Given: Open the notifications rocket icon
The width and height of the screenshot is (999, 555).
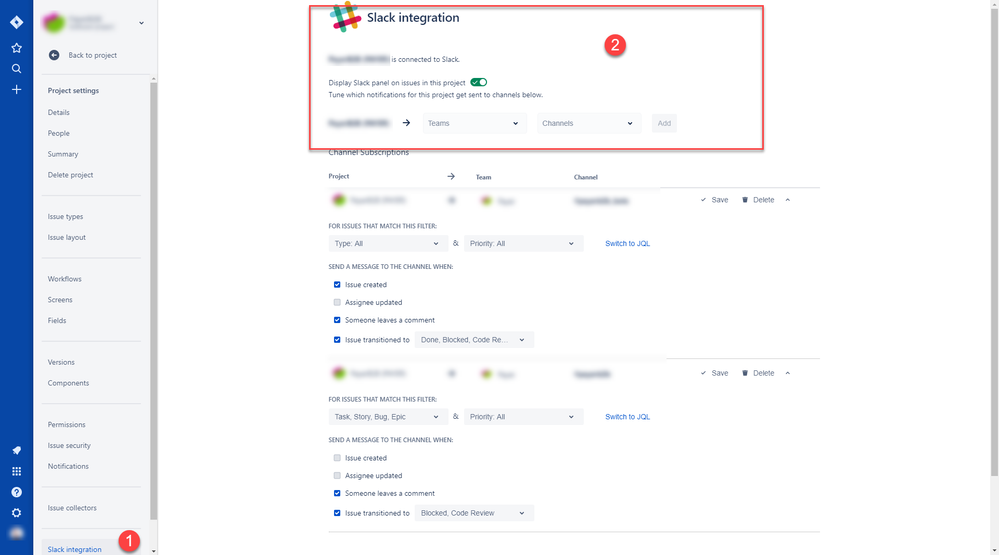Looking at the screenshot, I should (x=17, y=450).
